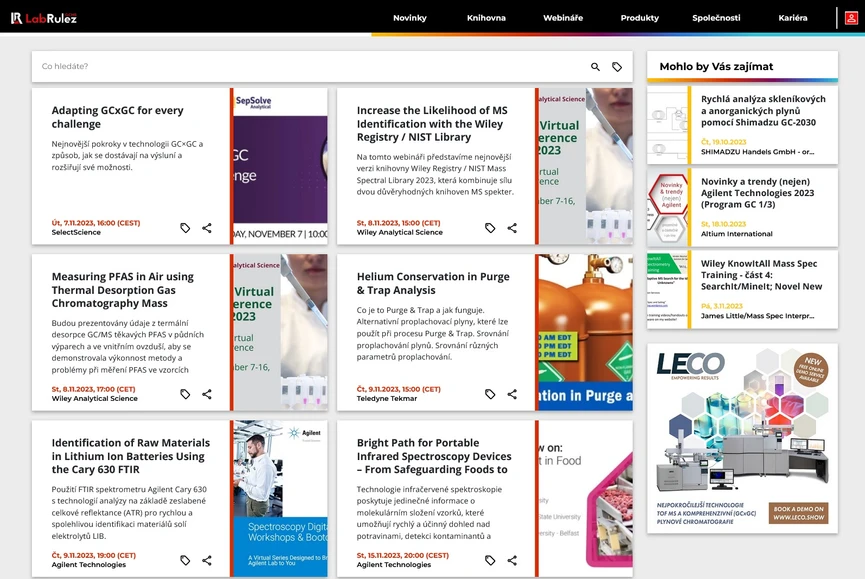Image resolution: width=865 pixels, height=579 pixels.
Task: Click the search magnifier icon
Action: 595,67
